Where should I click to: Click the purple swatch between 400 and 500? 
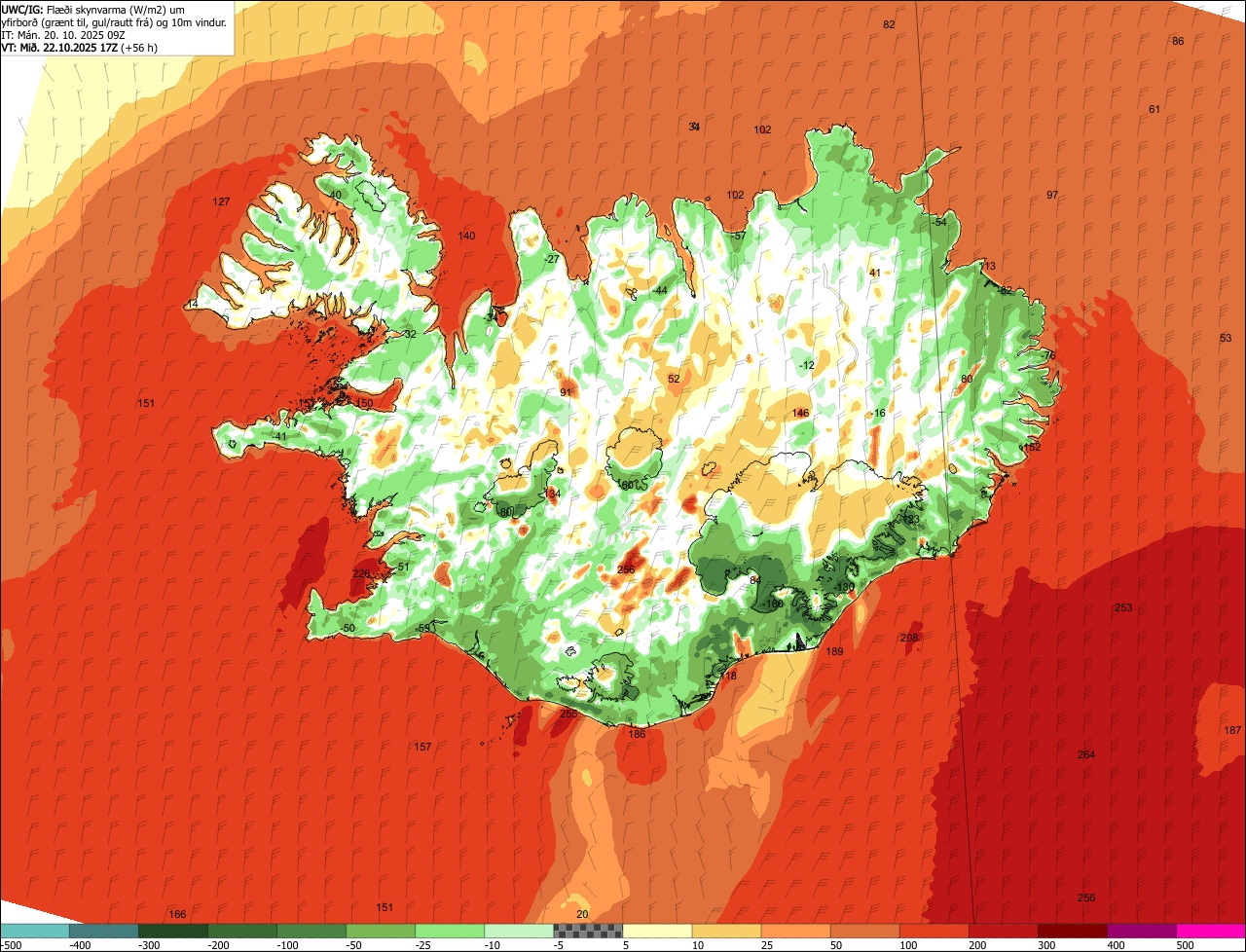pyautogui.click(x=1141, y=931)
